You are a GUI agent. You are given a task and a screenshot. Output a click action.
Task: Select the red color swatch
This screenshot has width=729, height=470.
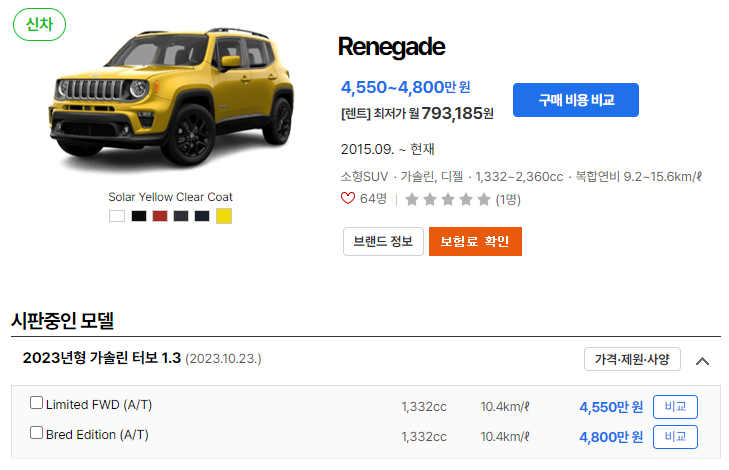tap(160, 216)
